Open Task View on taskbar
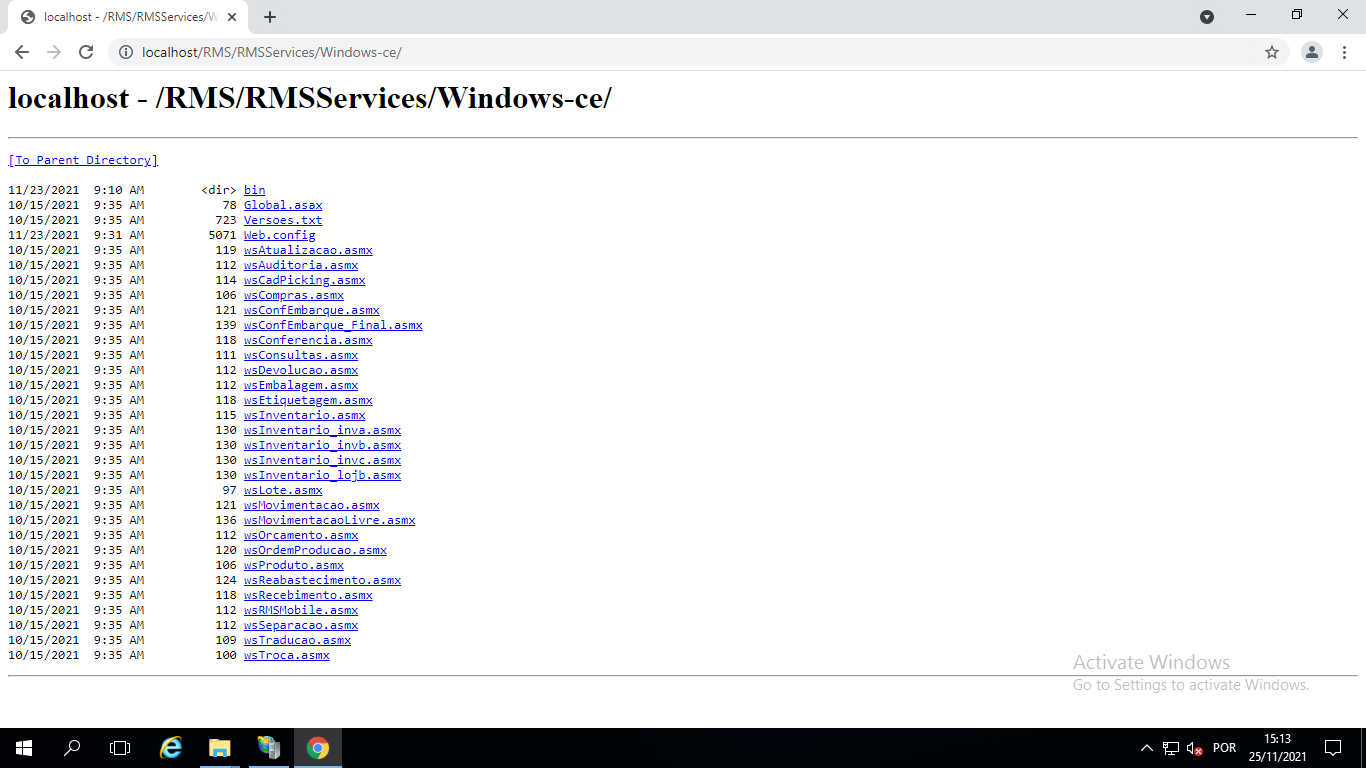The width and height of the screenshot is (1366, 768). 120,748
